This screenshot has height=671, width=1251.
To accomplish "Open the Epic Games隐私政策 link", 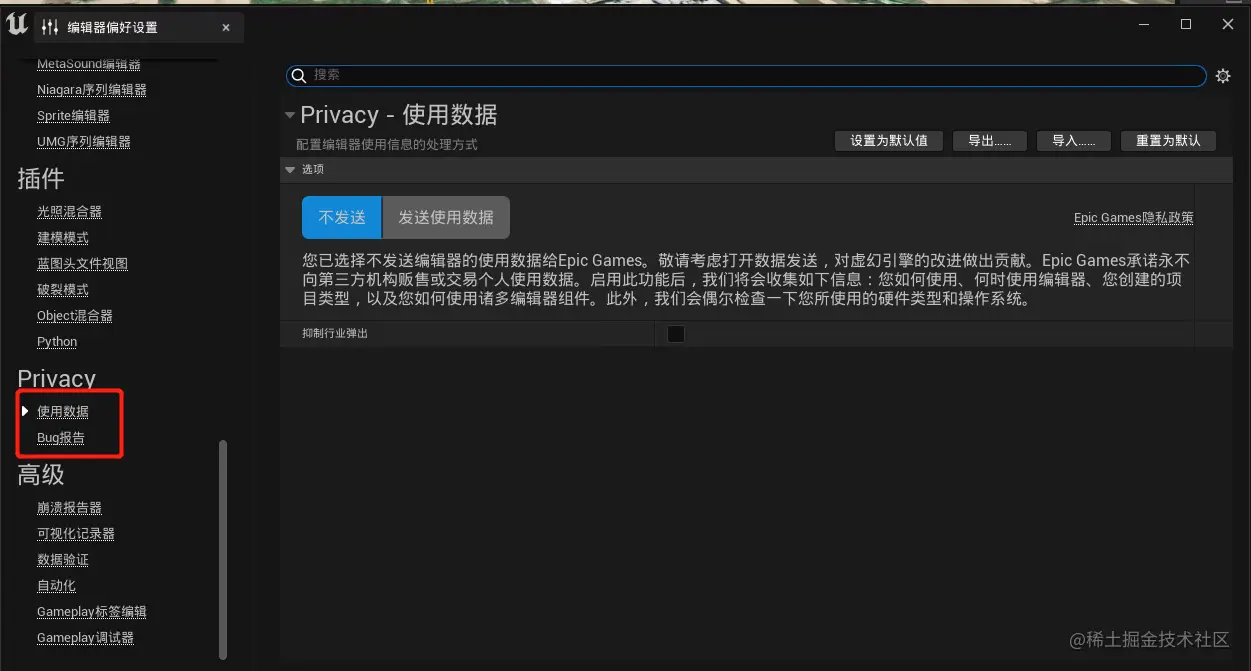I will point(1133,217).
